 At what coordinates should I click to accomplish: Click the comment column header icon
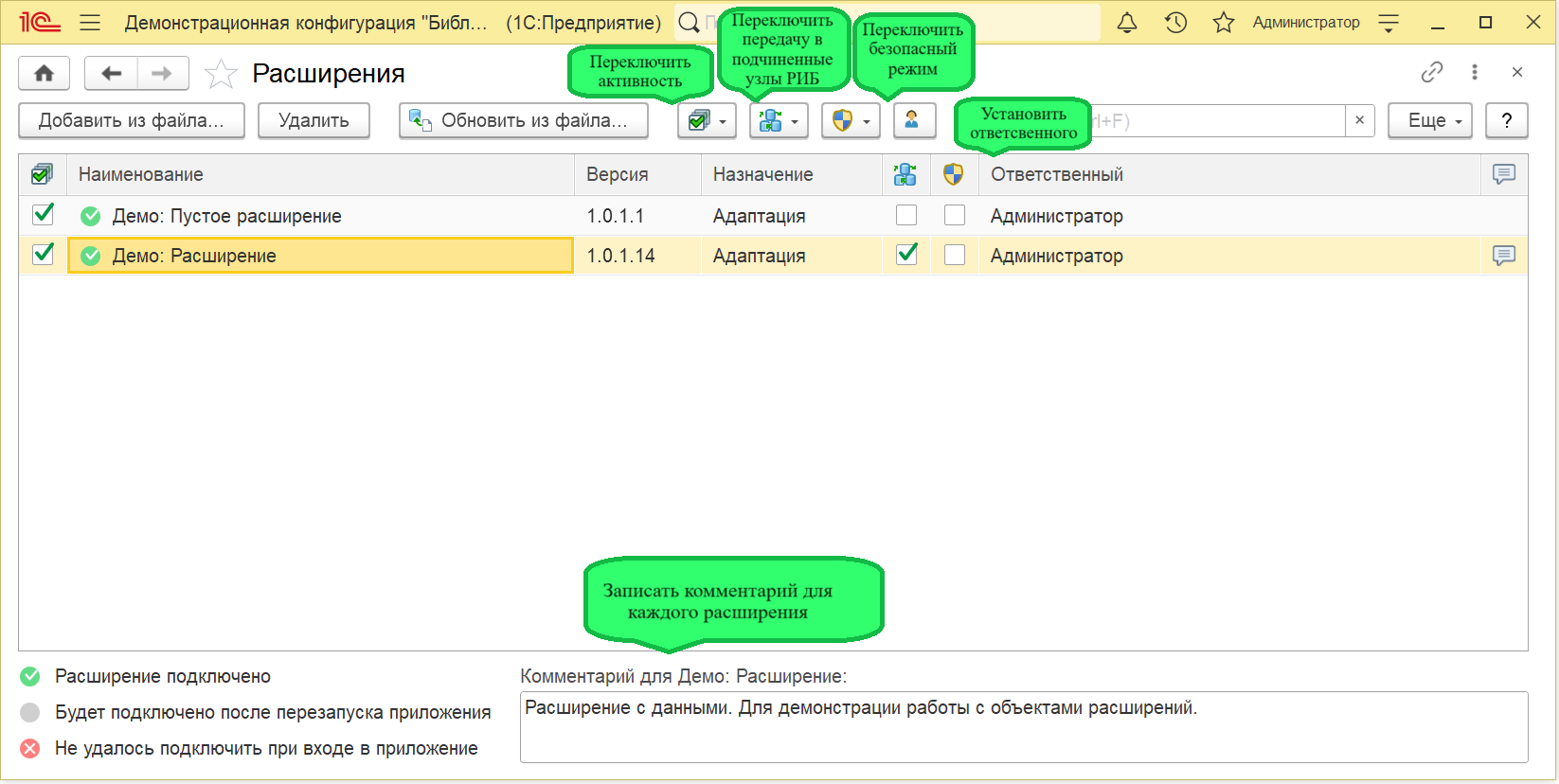(1503, 174)
